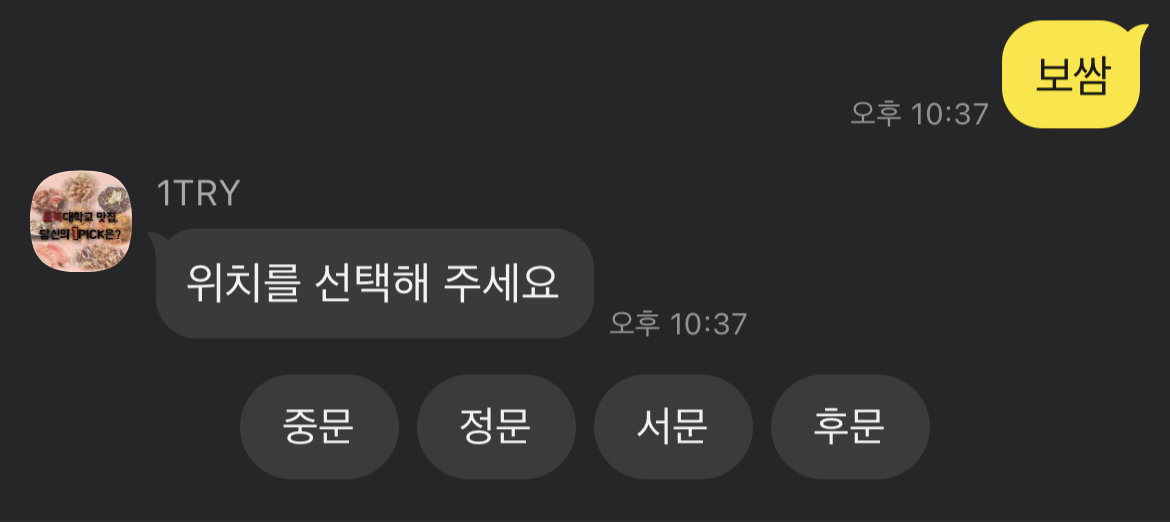Reply with the west gate (서문) choice
Screen dimensions: 1170x522
(673, 427)
